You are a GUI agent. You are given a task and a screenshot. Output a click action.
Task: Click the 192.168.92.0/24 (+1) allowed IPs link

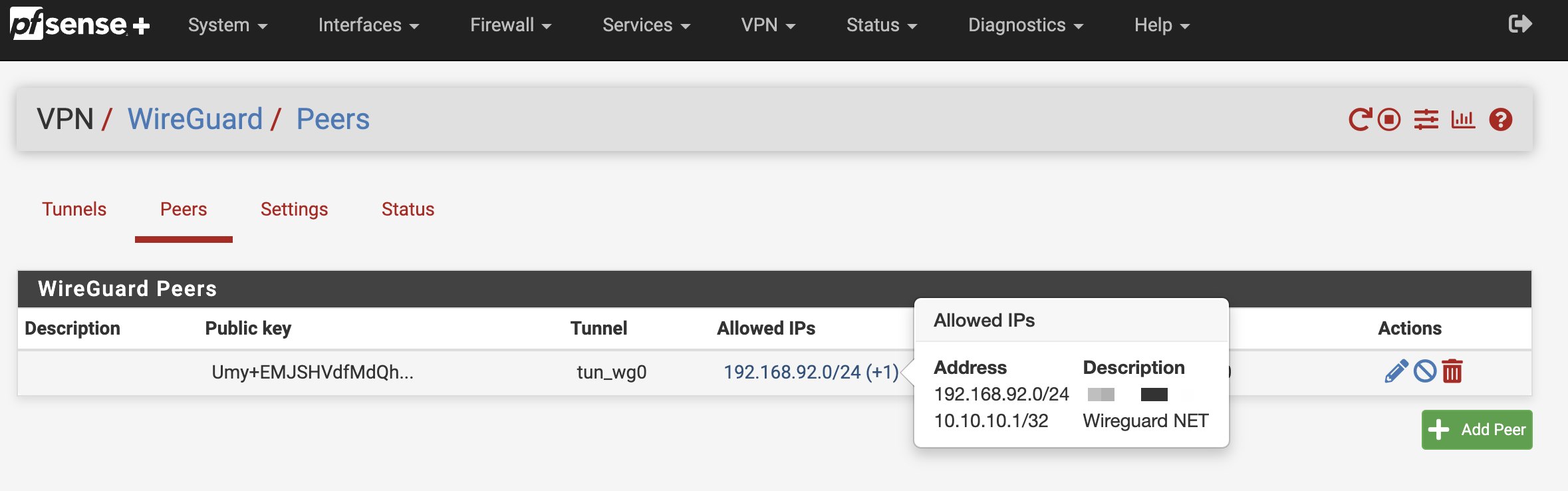coord(811,372)
